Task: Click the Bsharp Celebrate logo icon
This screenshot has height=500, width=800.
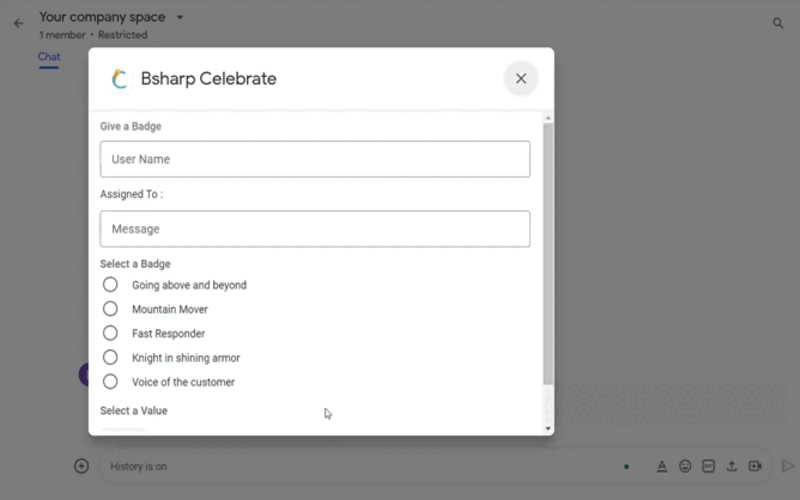Action: 119,79
